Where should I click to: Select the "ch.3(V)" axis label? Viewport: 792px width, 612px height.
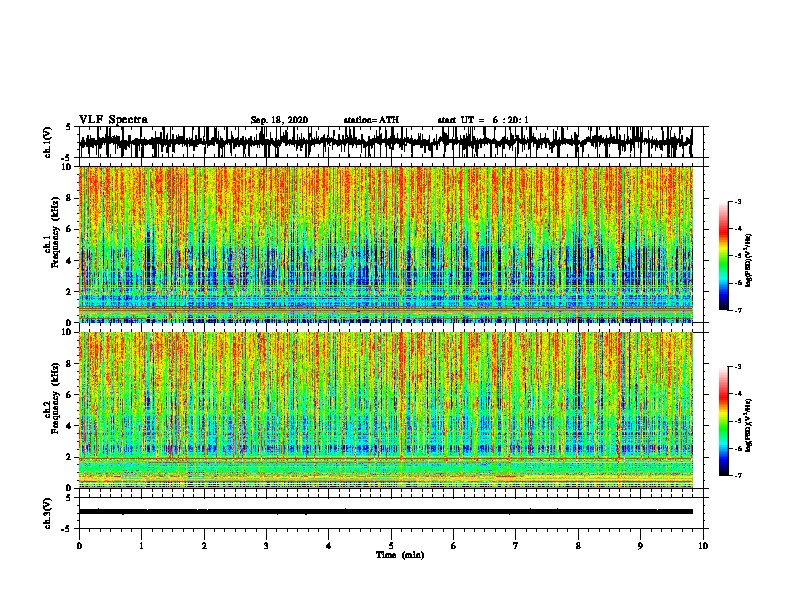point(47,513)
